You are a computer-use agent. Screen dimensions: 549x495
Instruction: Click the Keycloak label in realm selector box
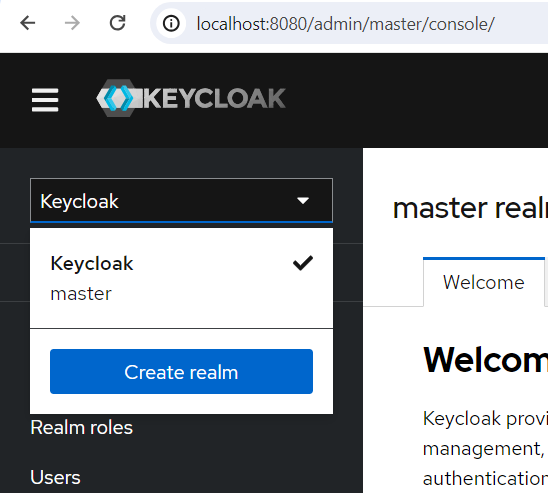click(x=79, y=202)
